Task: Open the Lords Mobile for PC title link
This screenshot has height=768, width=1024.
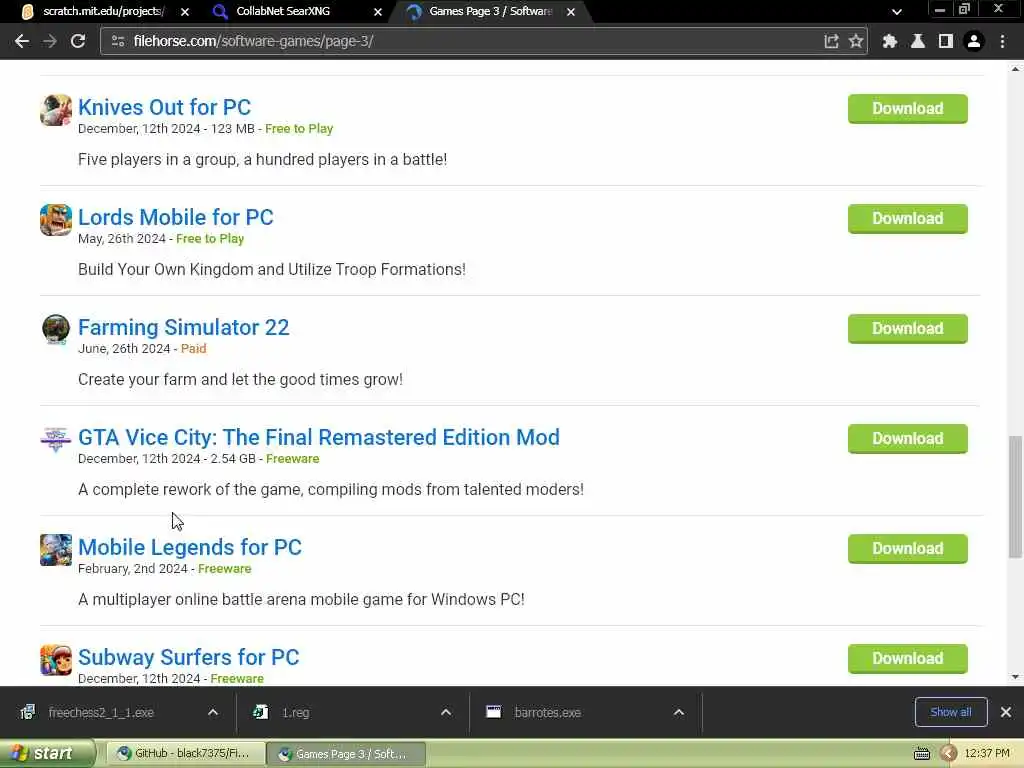Action: pyautogui.click(x=176, y=217)
